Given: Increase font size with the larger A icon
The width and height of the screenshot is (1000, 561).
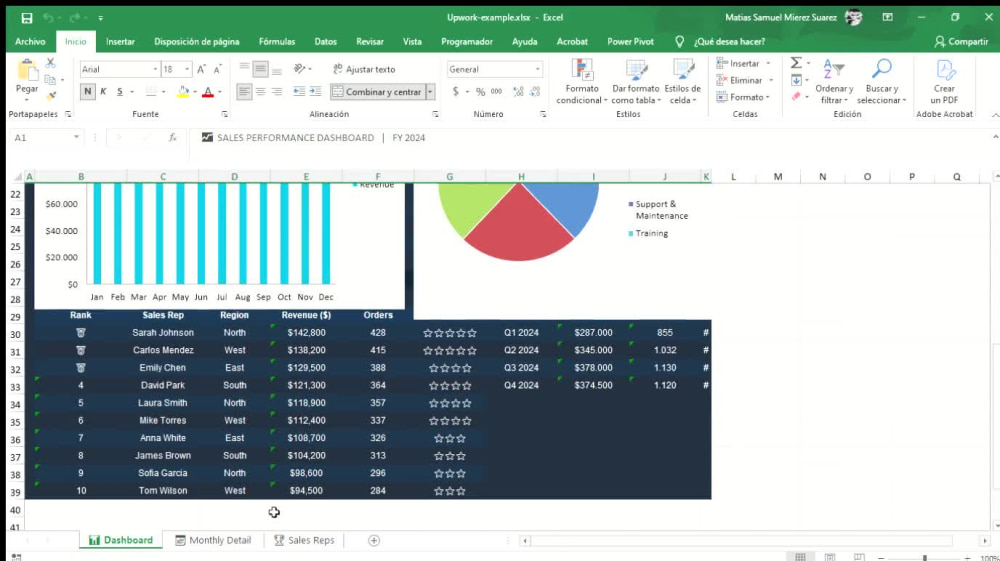Looking at the screenshot, I should [202, 69].
